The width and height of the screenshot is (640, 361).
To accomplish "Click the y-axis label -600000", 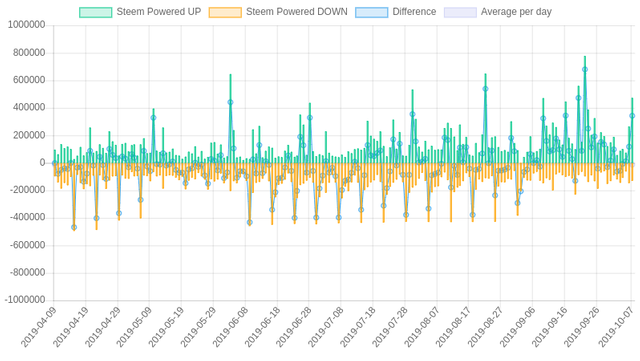I will tap(27, 245).
